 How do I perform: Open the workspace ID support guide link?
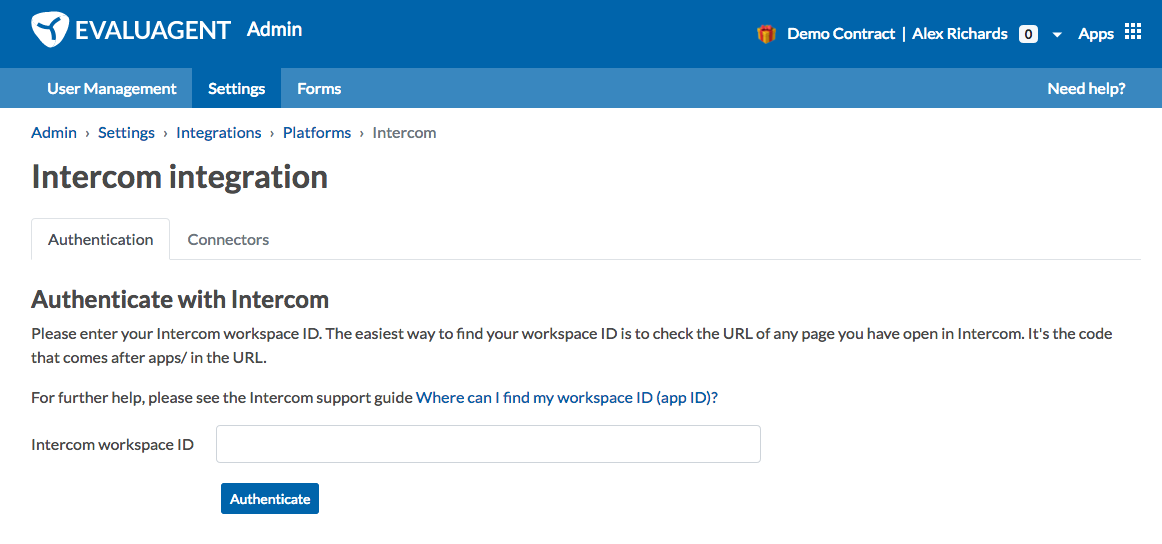point(567,397)
